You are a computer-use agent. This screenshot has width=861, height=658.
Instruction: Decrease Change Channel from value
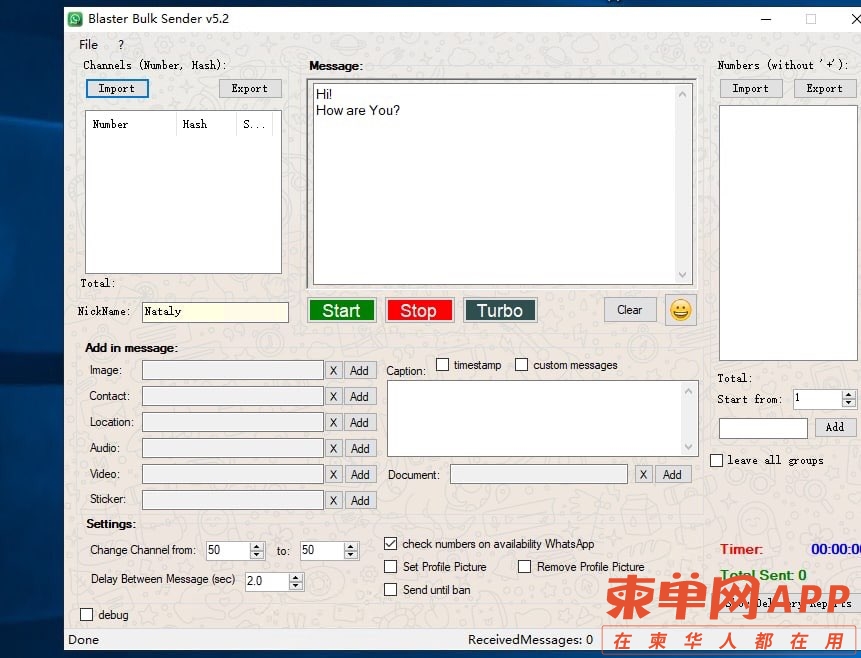coord(256,554)
